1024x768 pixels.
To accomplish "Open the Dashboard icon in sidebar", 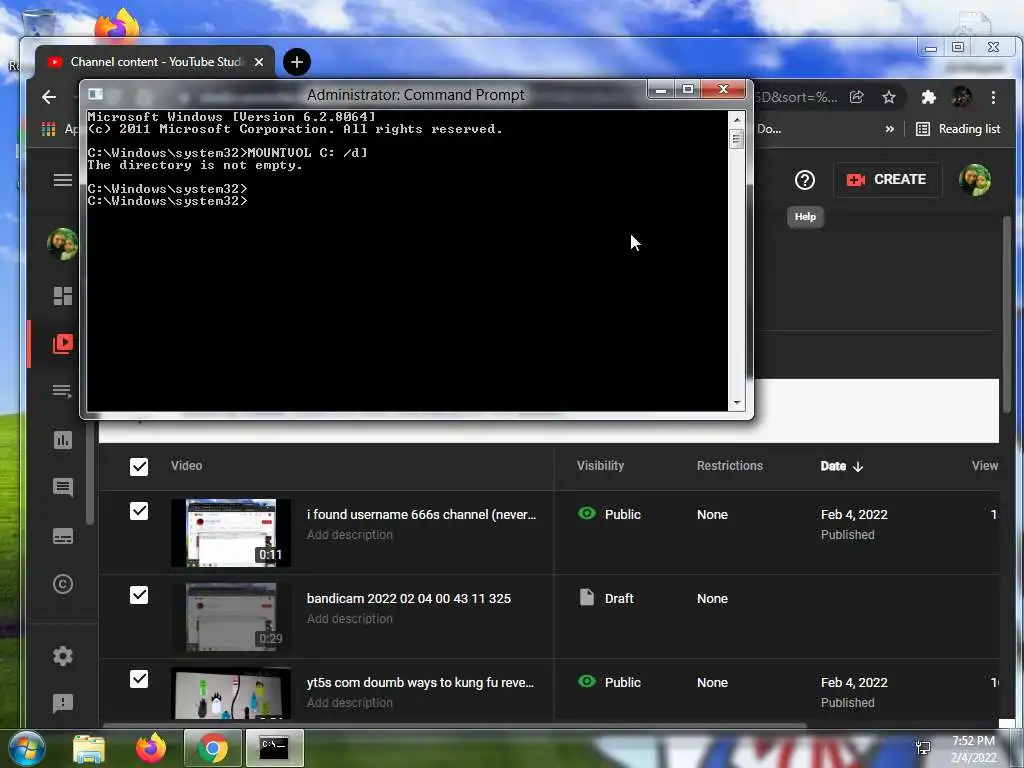I will tap(63, 296).
